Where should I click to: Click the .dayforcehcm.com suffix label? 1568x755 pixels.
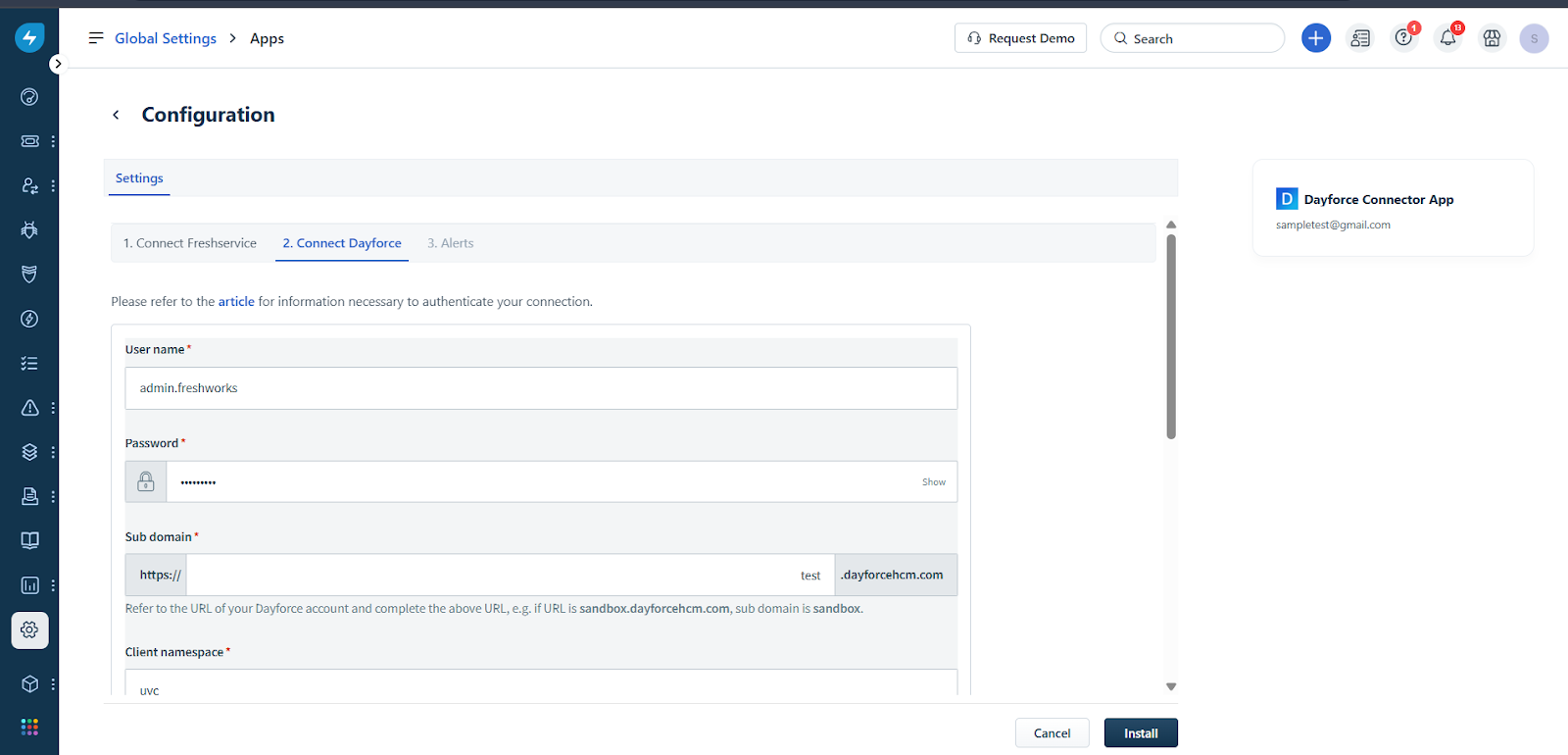pos(896,576)
